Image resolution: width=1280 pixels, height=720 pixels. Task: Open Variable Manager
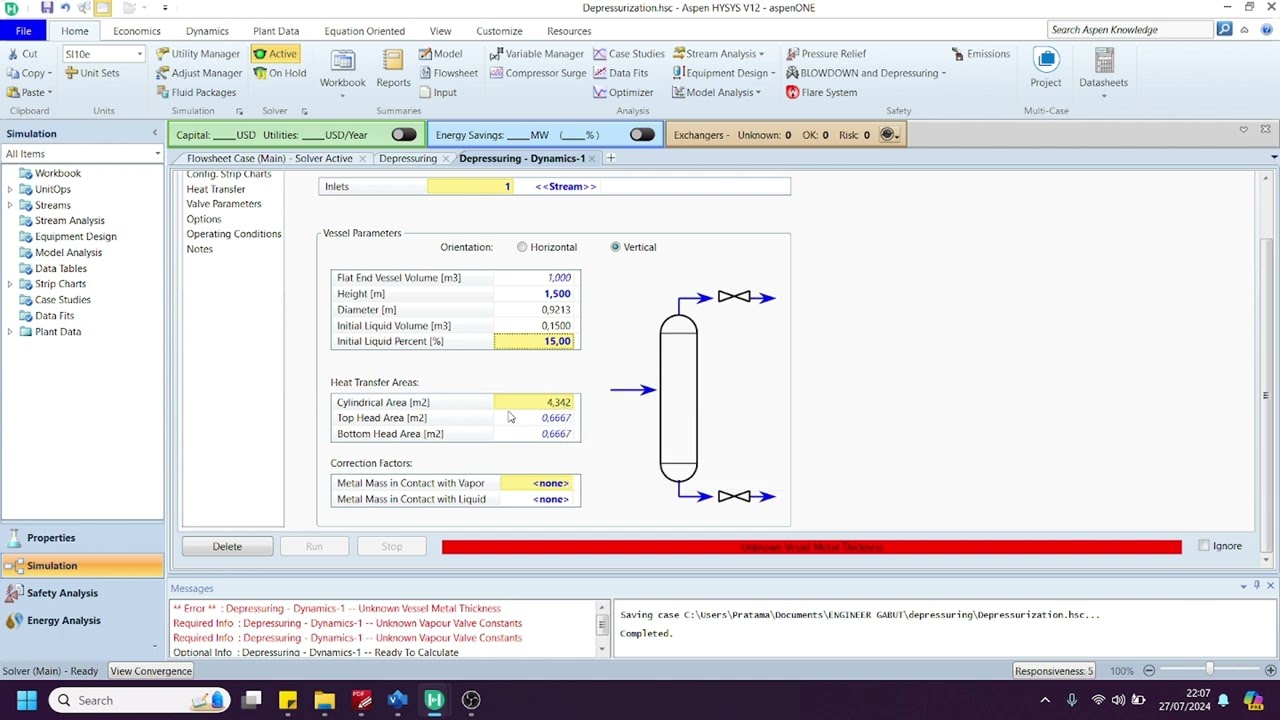[x=537, y=54]
